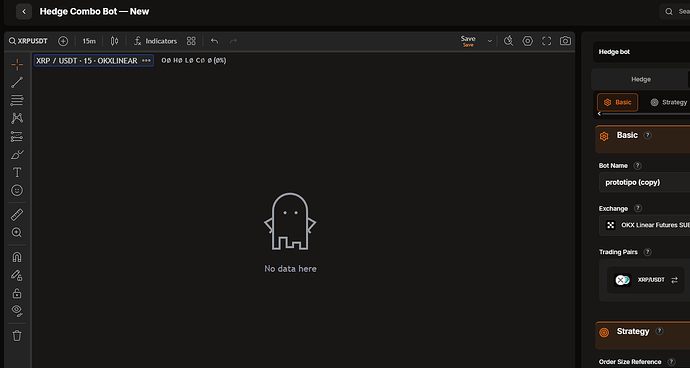The height and width of the screenshot is (368, 690).
Task: Toggle magnet mode on chart
Action: coord(17,257)
